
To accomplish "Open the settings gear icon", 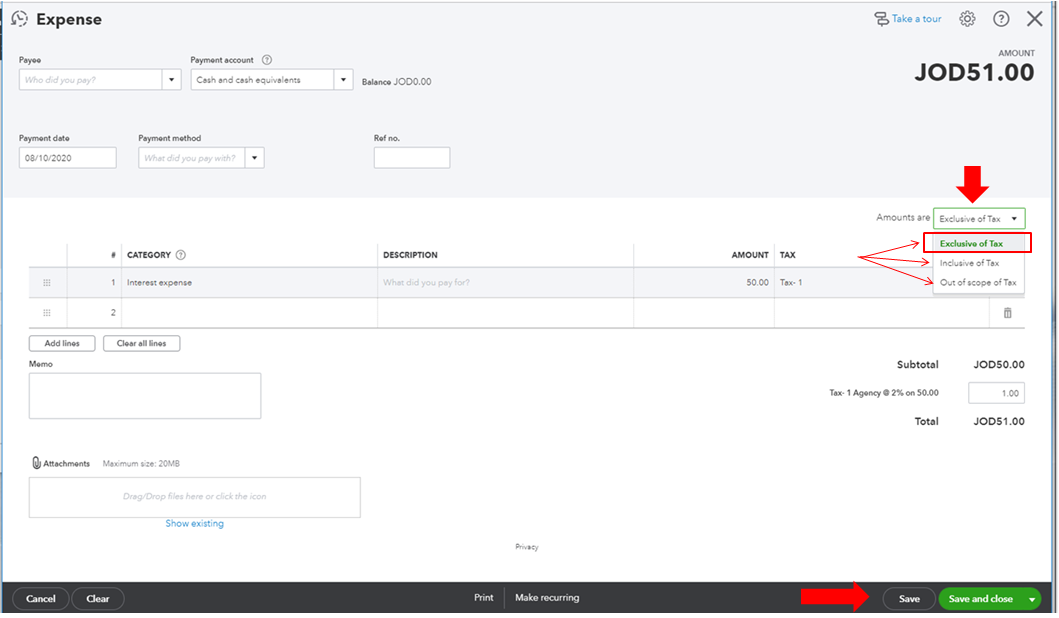I will 967,19.
